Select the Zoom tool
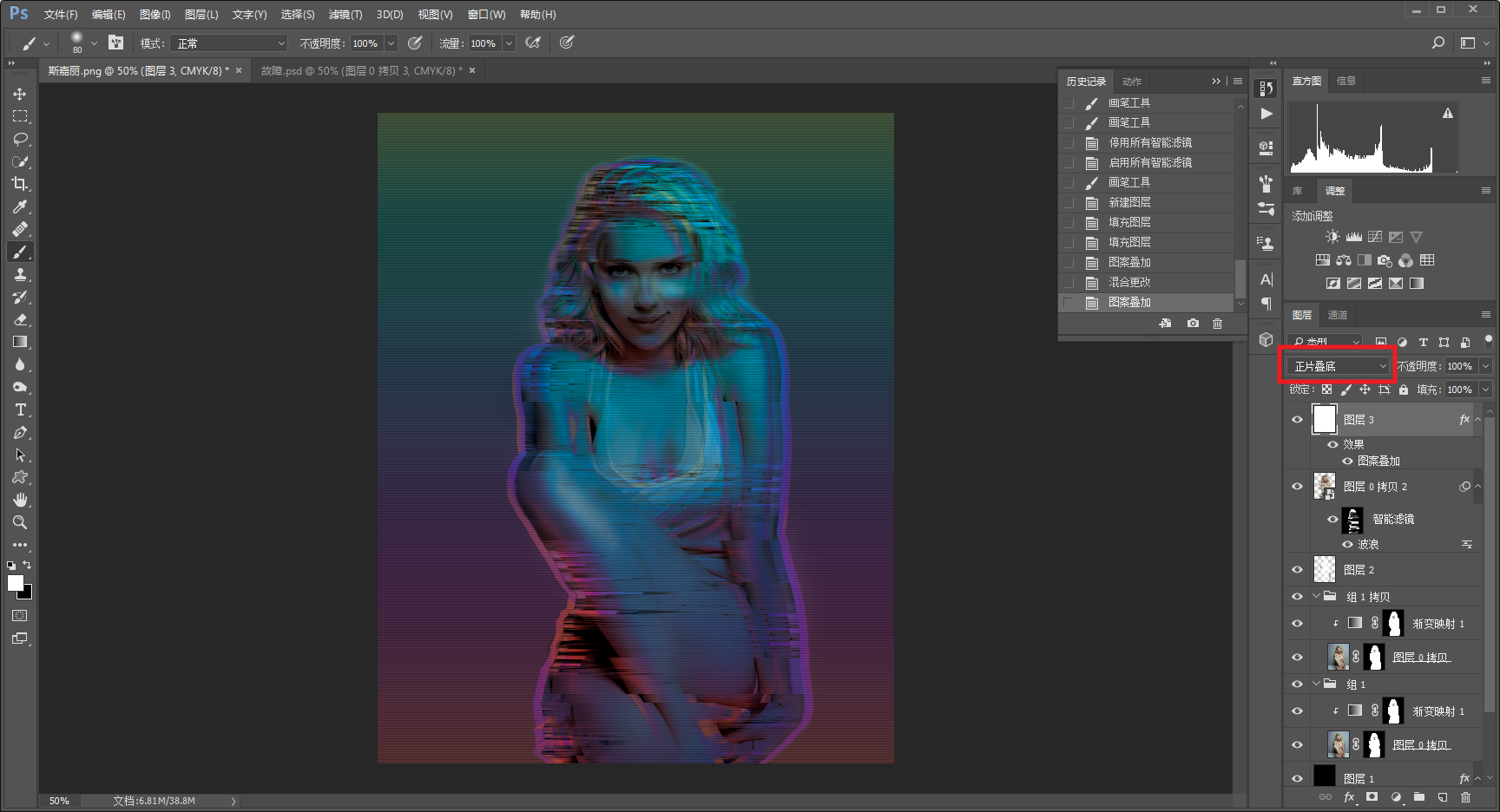The height and width of the screenshot is (812, 1500). click(19, 522)
